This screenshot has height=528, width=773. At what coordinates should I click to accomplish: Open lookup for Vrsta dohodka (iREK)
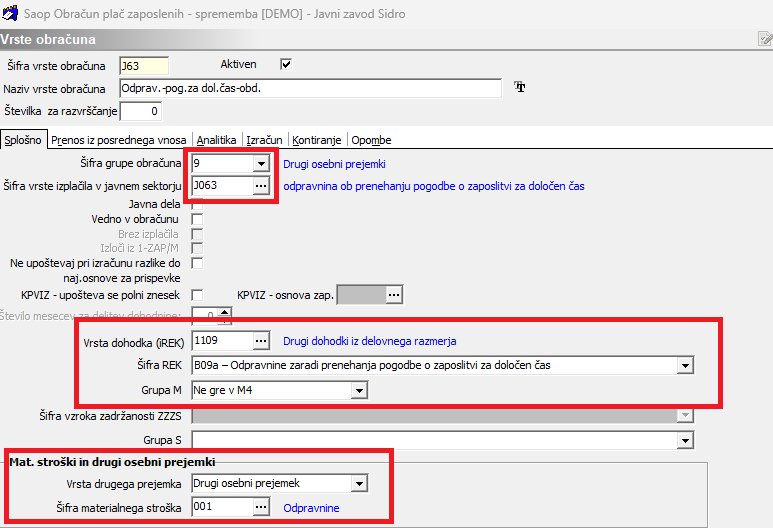[261, 341]
